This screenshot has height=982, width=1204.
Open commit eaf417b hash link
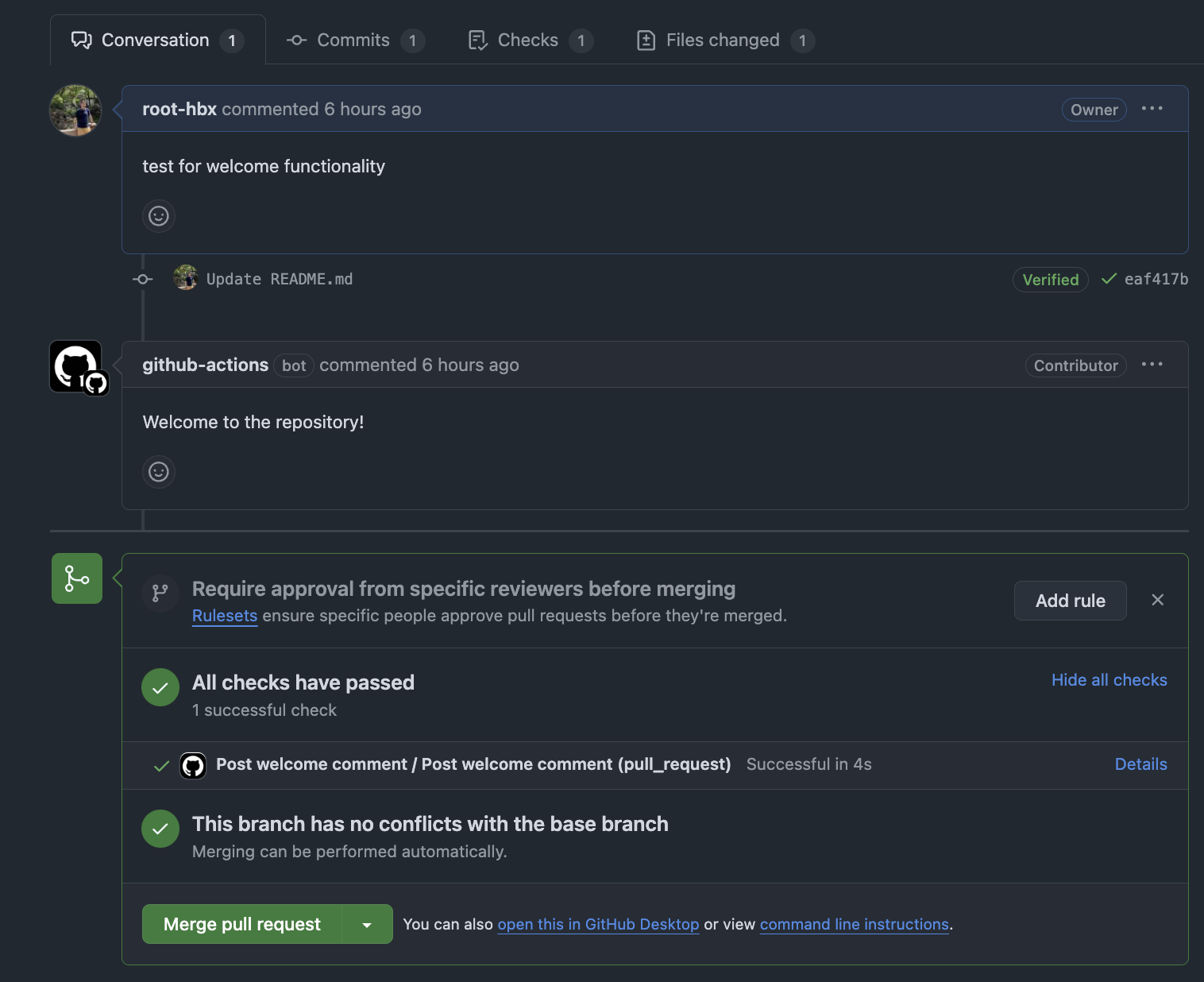coord(1156,279)
